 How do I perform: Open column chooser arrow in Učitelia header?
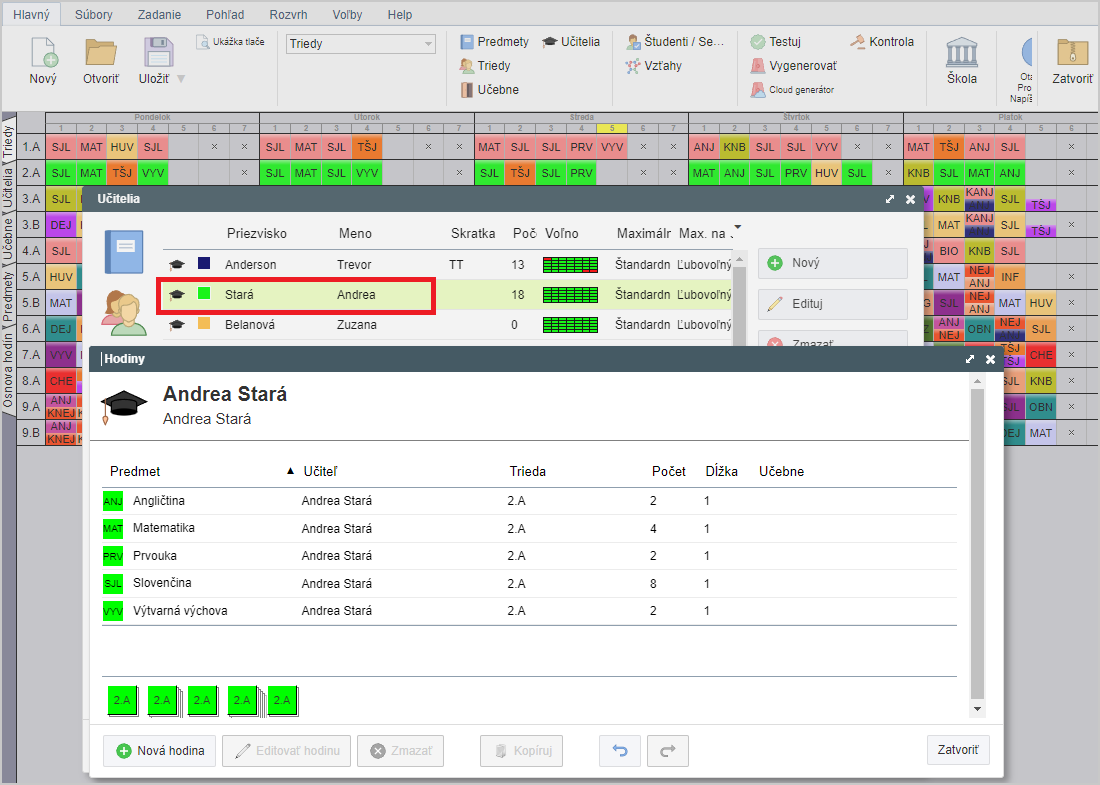(737, 227)
